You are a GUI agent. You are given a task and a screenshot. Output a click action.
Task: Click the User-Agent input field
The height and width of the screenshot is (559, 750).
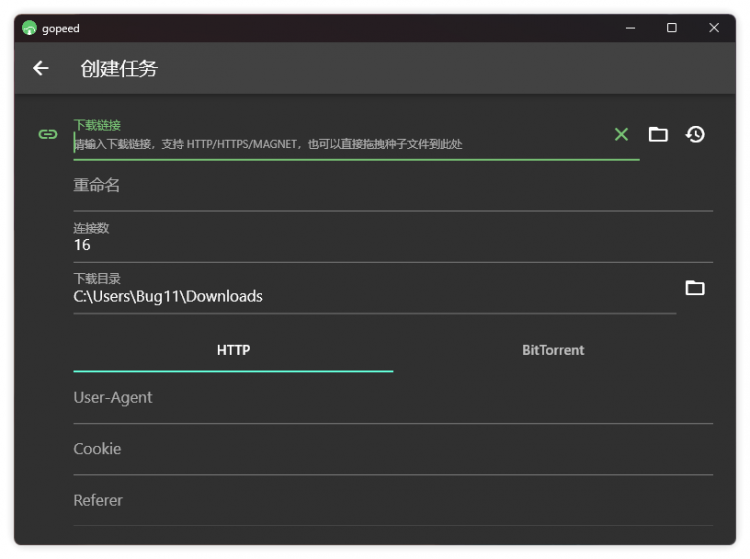pos(392,398)
